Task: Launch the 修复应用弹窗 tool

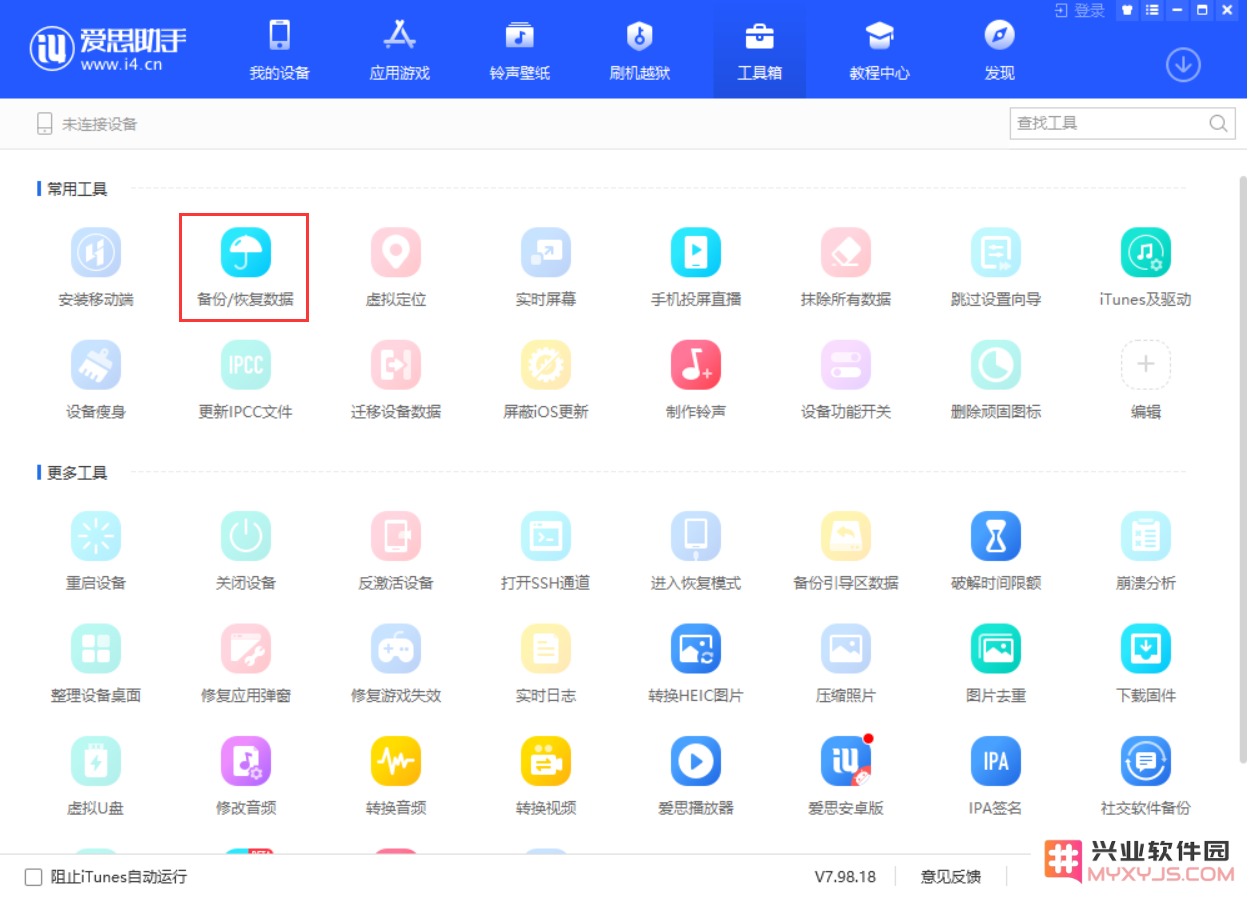Action: point(246,663)
